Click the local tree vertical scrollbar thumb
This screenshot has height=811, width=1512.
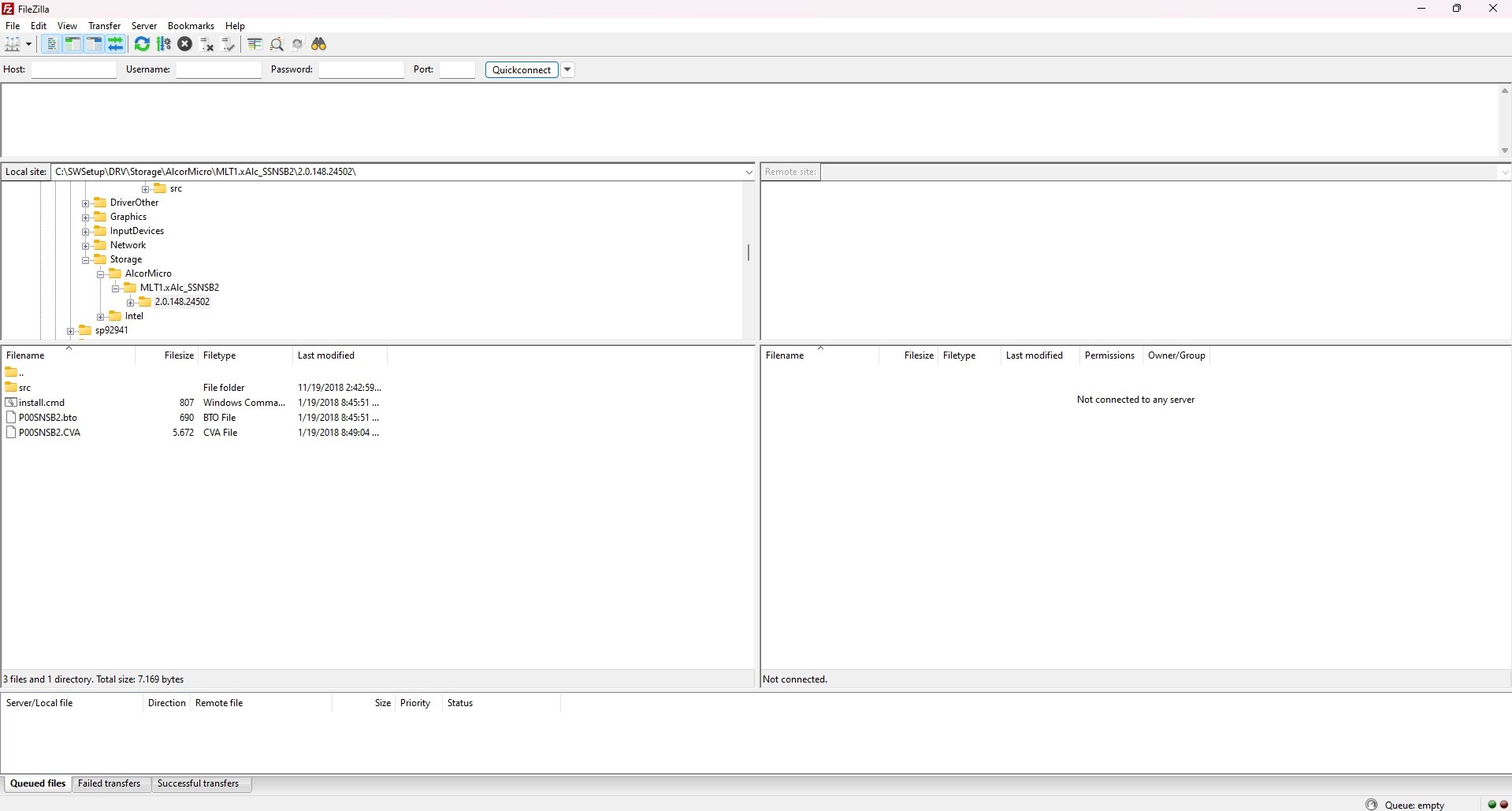[749, 253]
